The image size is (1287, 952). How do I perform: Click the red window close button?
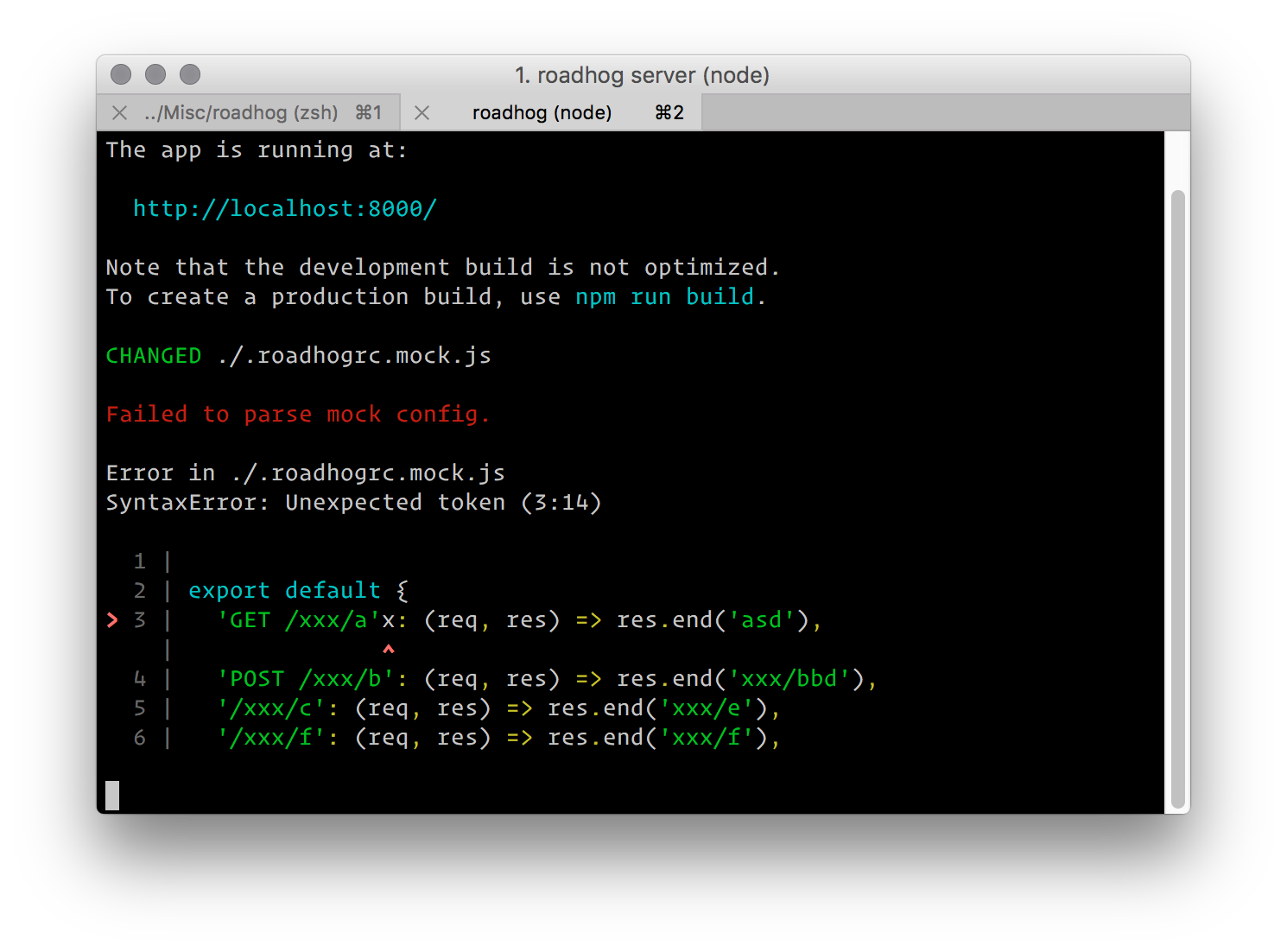121,75
